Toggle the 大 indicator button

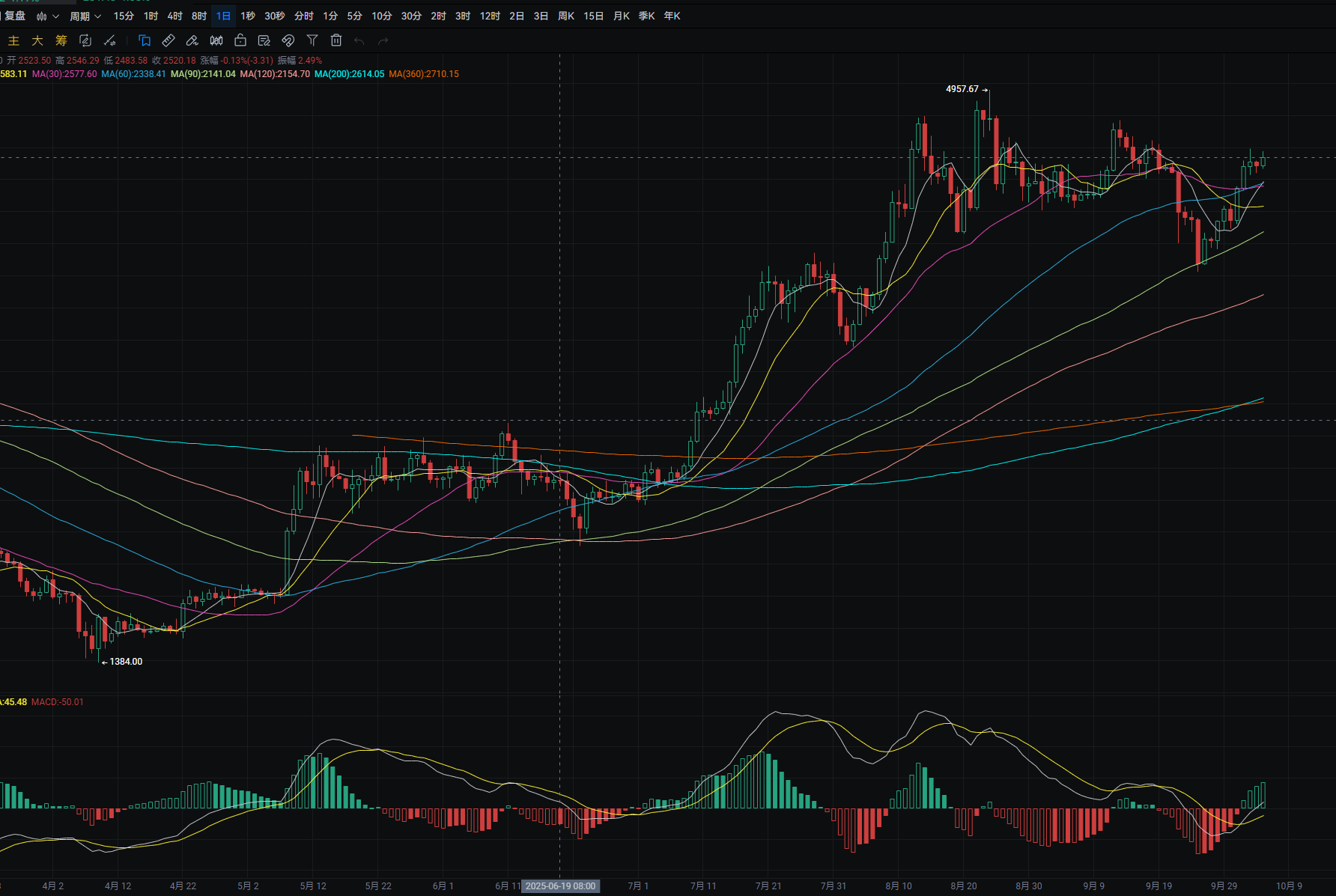pyautogui.click(x=37, y=40)
